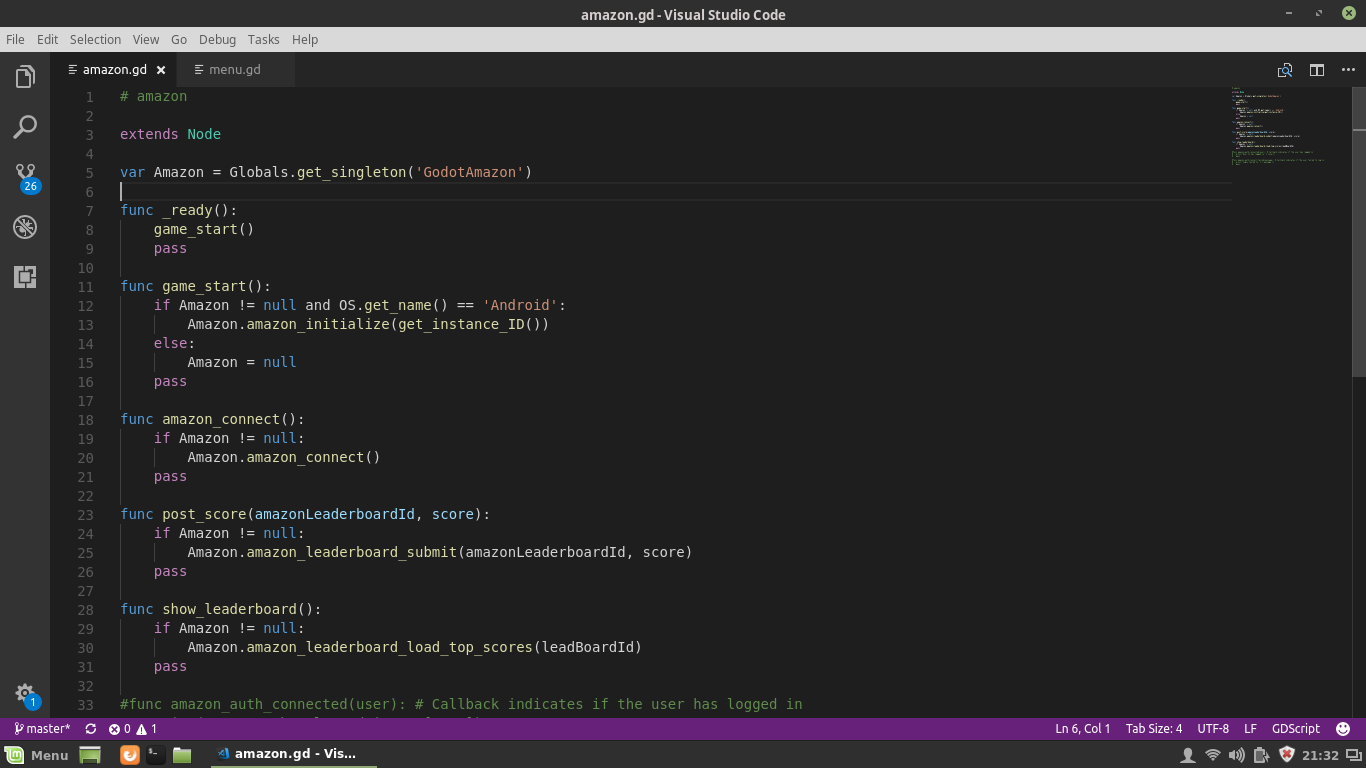Click line number 18 in the gutter
This screenshot has height=768, width=1366.
coord(85,419)
